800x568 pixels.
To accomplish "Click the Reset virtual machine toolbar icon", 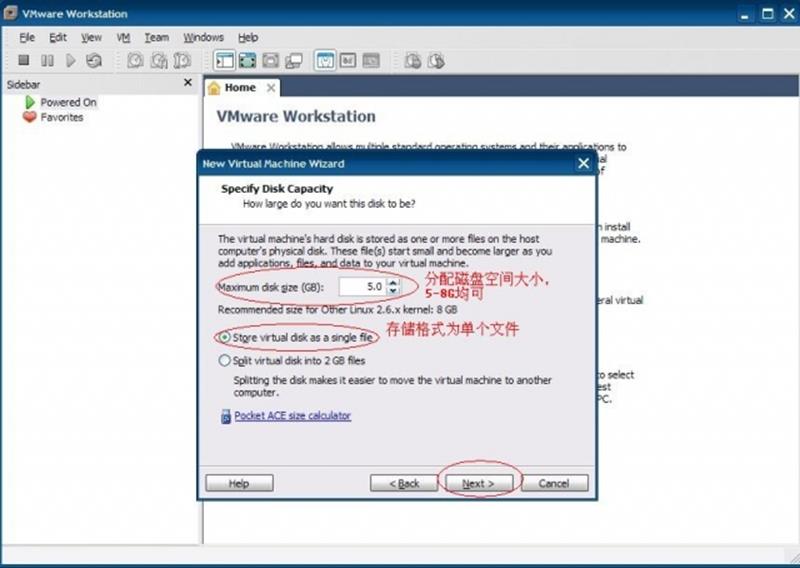I will [94, 61].
